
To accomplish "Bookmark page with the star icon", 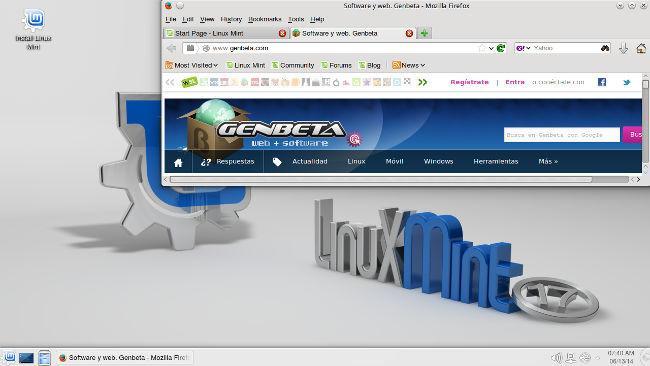I will 482,48.
